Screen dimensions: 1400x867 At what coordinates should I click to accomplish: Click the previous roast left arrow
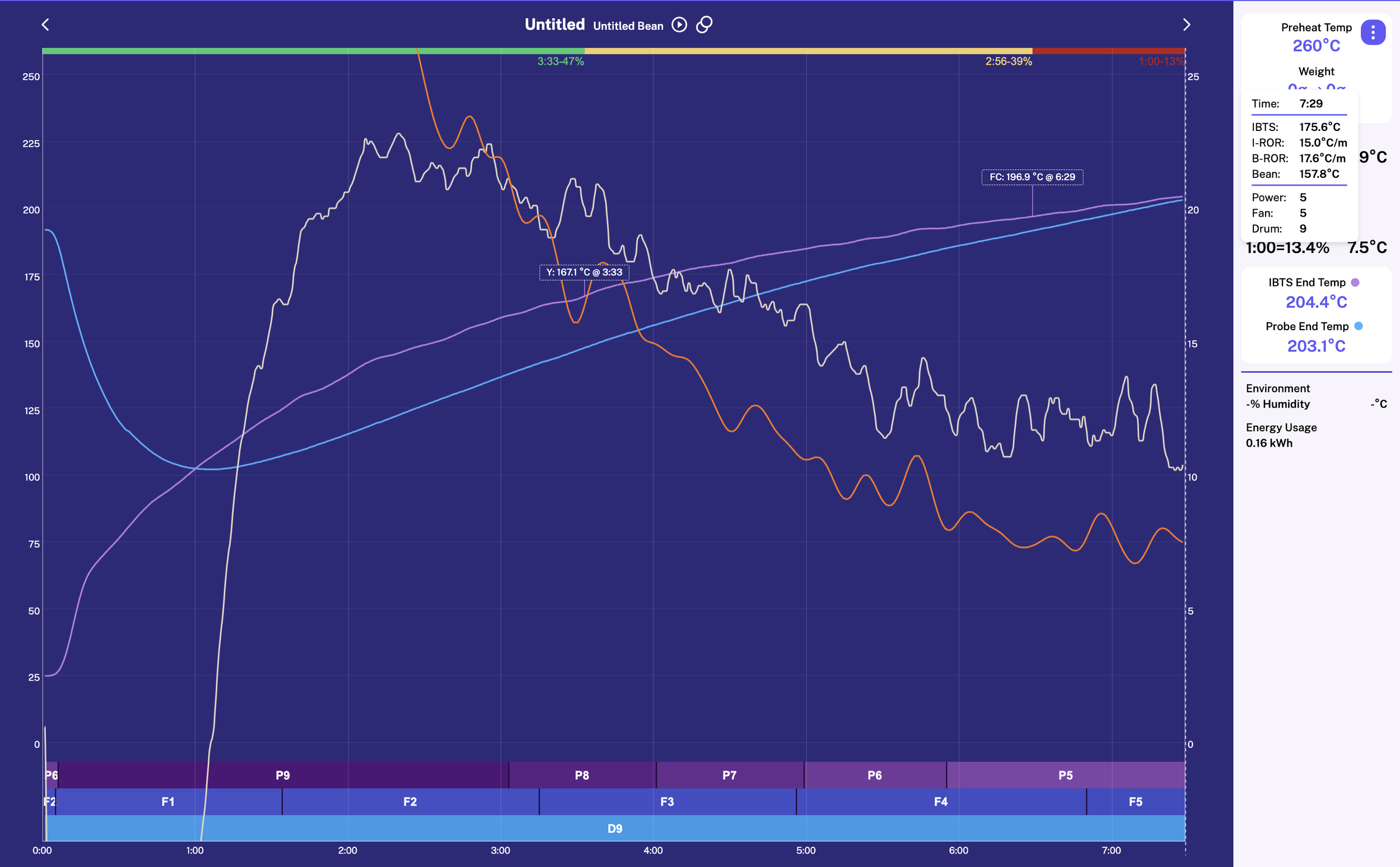45,25
